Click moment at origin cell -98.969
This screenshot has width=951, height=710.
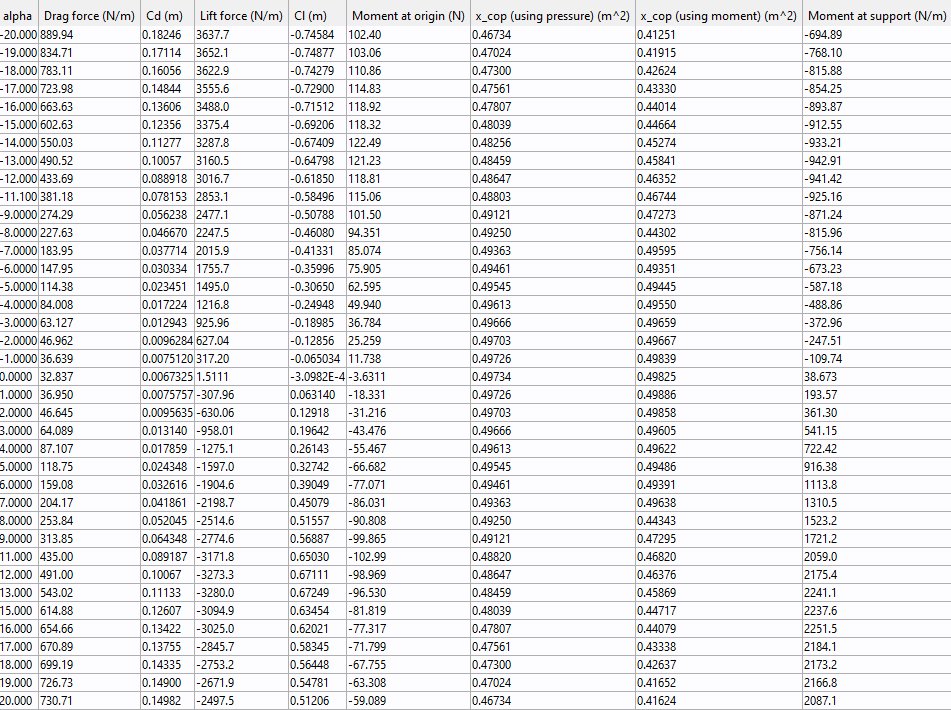408,575
